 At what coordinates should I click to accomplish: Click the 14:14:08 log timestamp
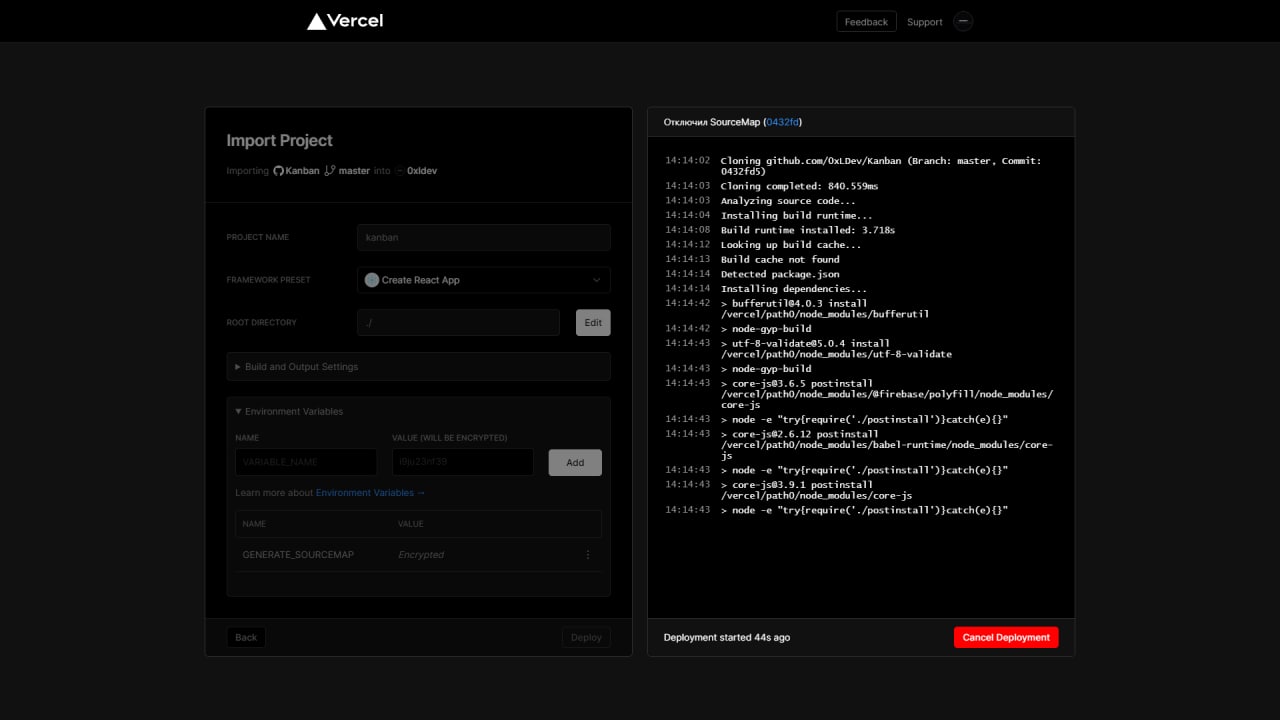[688, 230]
